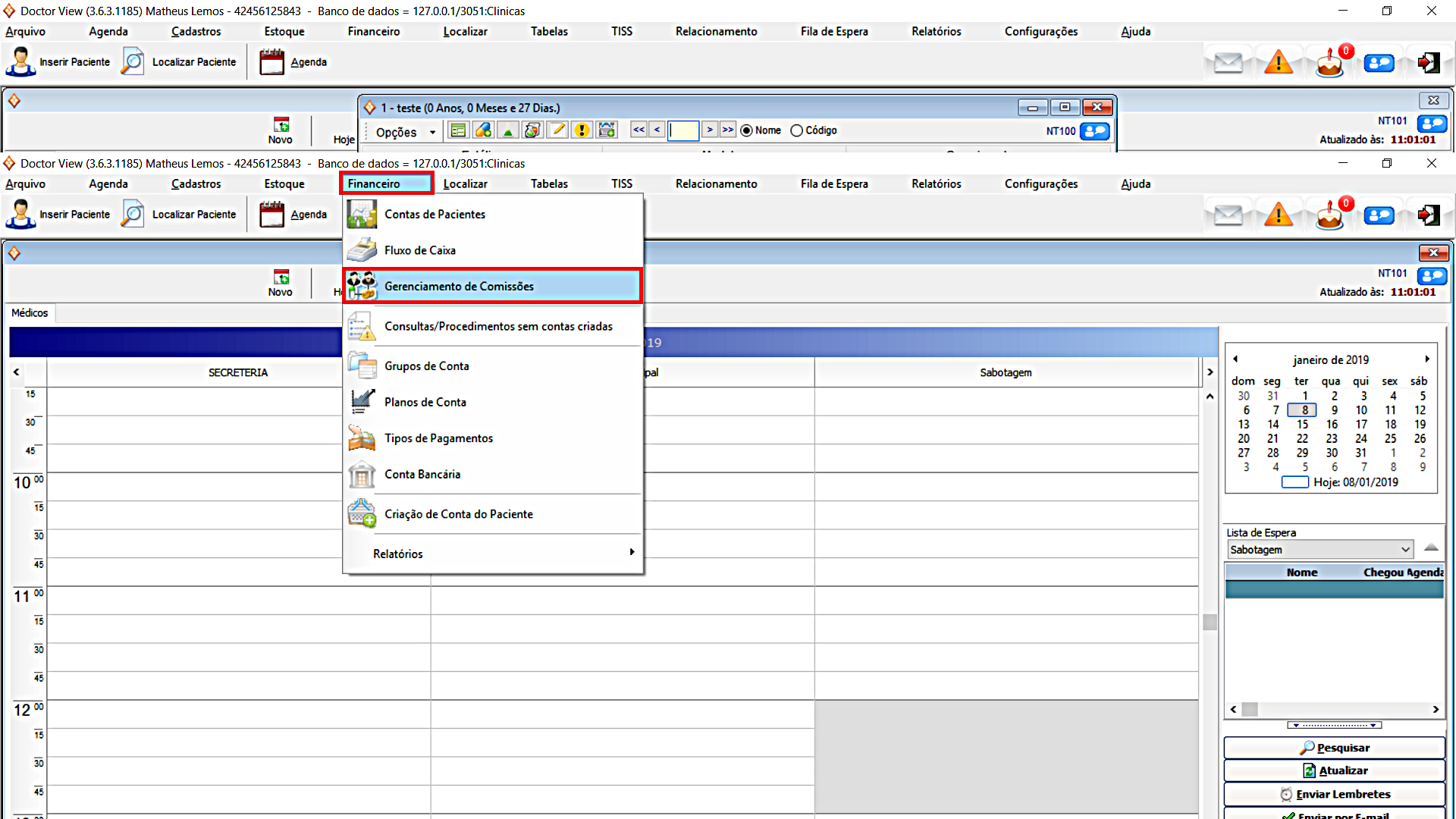Select the Médicos tab

coord(30,312)
